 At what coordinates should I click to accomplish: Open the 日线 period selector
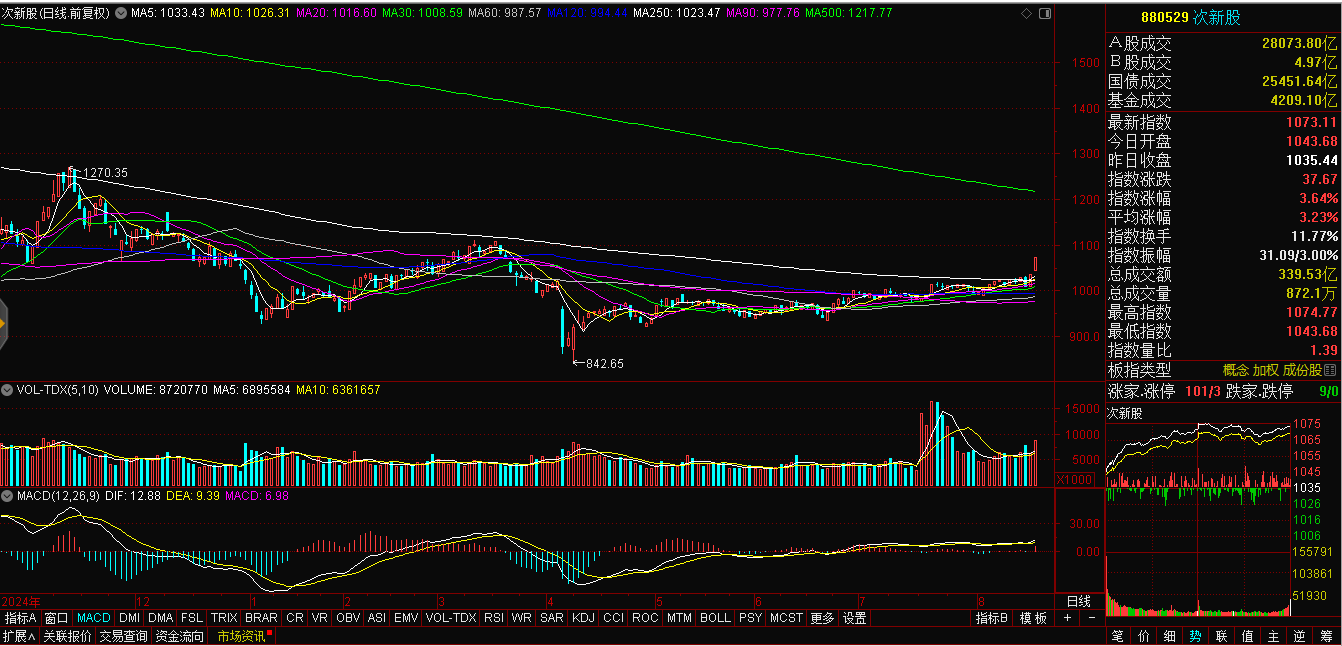1079,601
